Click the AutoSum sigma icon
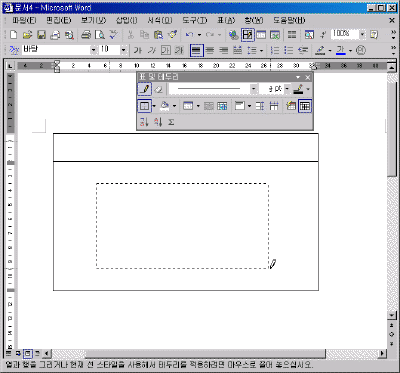Viewport: 400px width, 373px height. pos(171,122)
